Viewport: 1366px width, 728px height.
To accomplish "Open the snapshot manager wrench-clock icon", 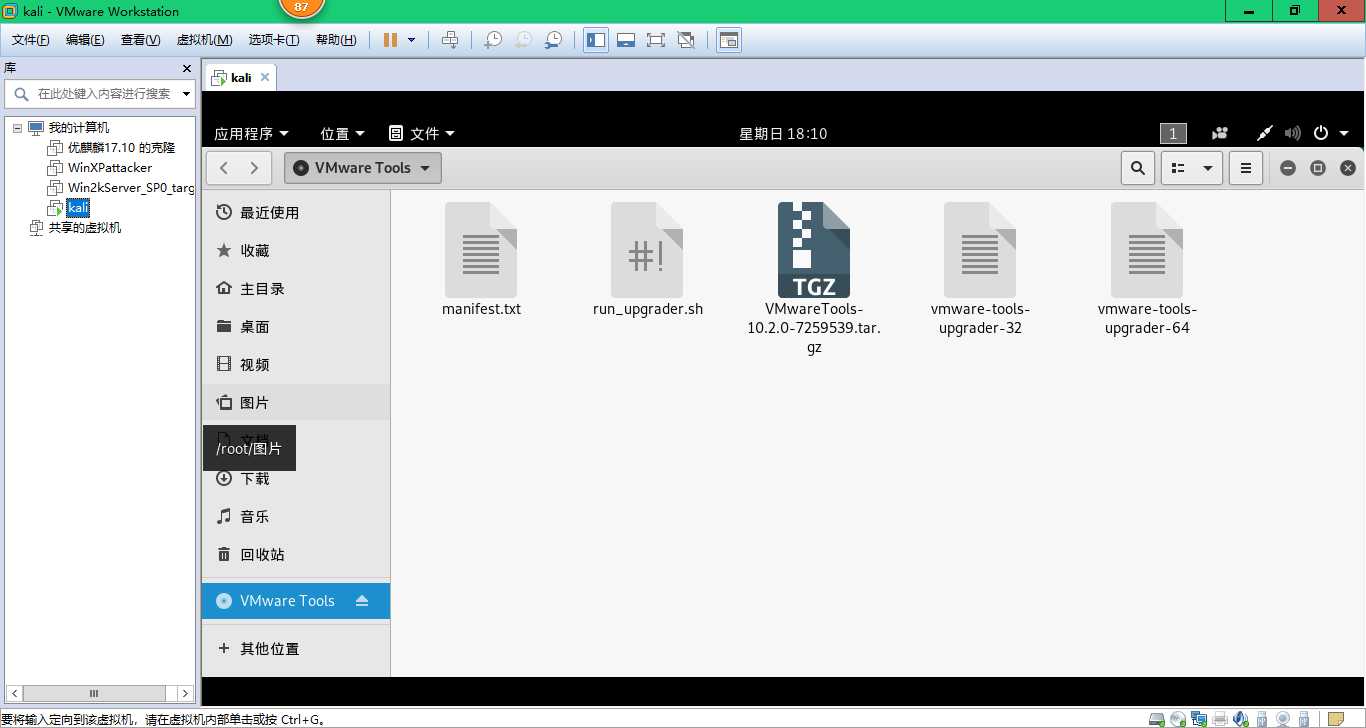I will click(x=553, y=40).
